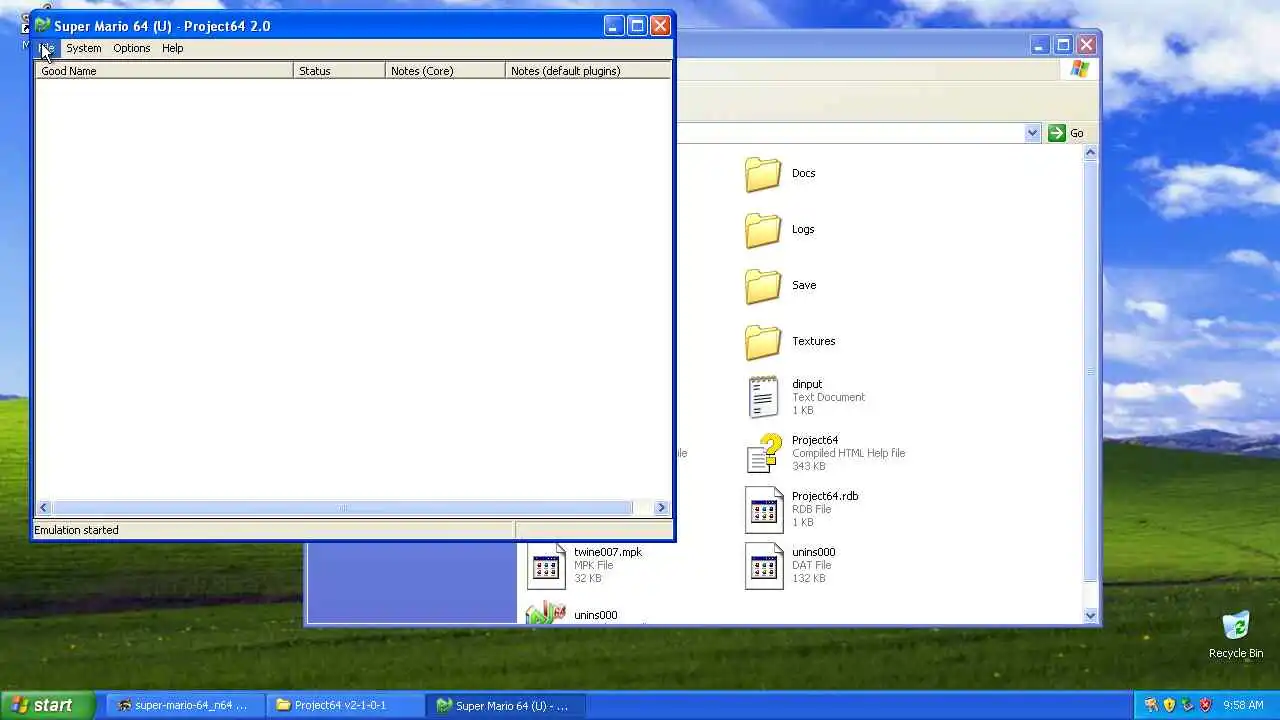Click the Project64 icon in the title bar

(x=43, y=26)
